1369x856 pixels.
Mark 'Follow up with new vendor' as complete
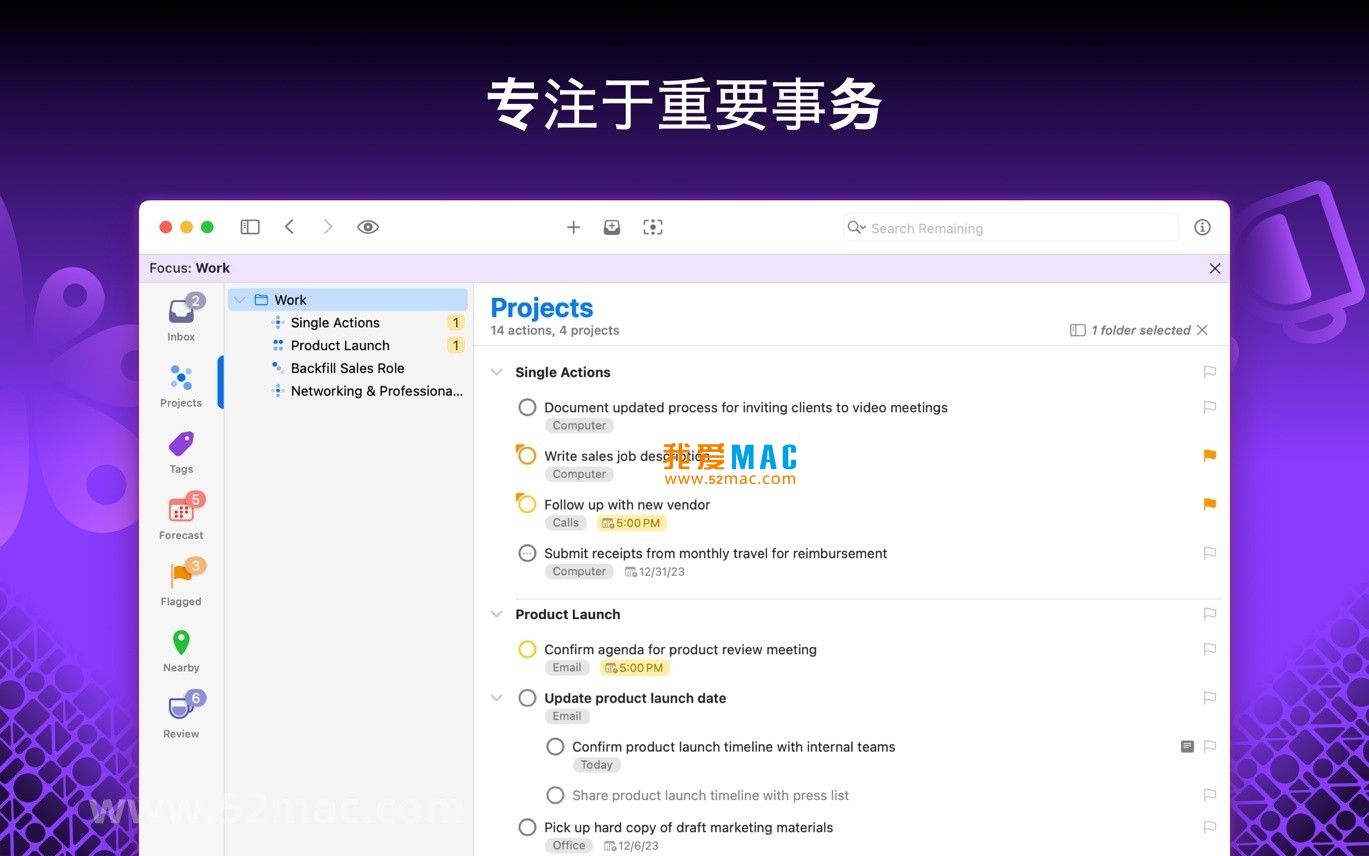click(527, 504)
